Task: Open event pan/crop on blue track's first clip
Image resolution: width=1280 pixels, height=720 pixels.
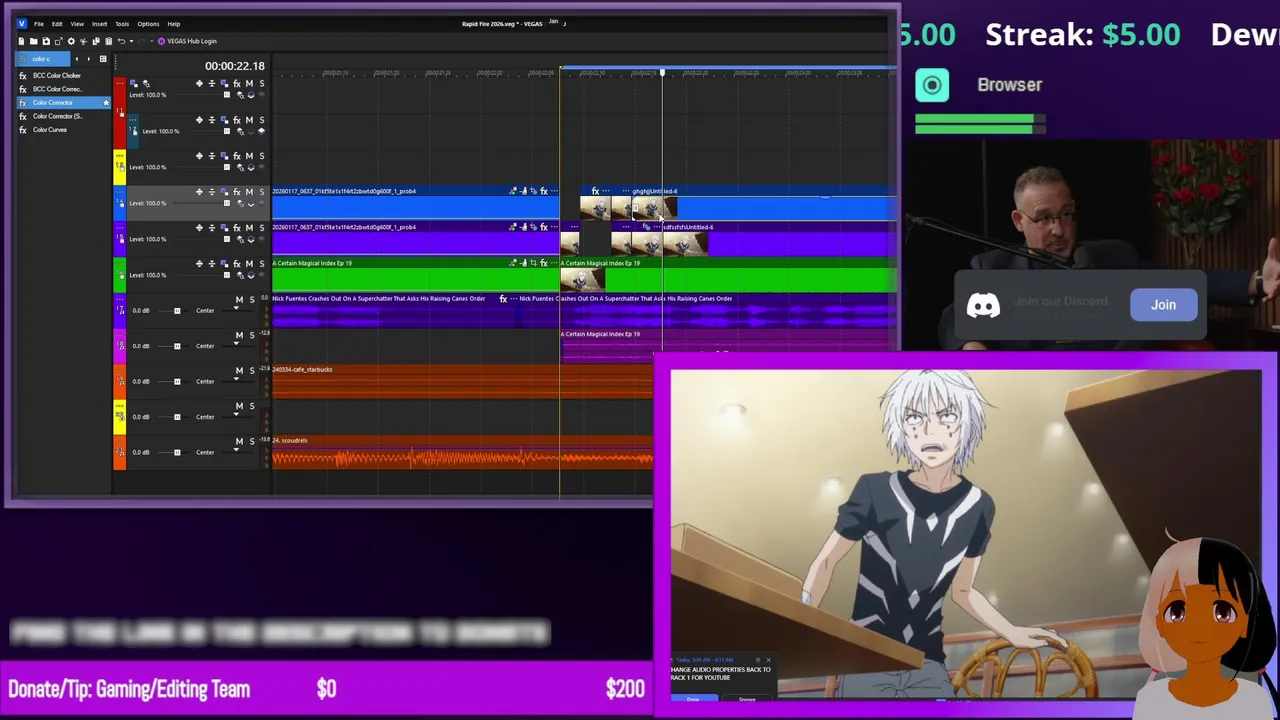Action: [x=533, y=191]
